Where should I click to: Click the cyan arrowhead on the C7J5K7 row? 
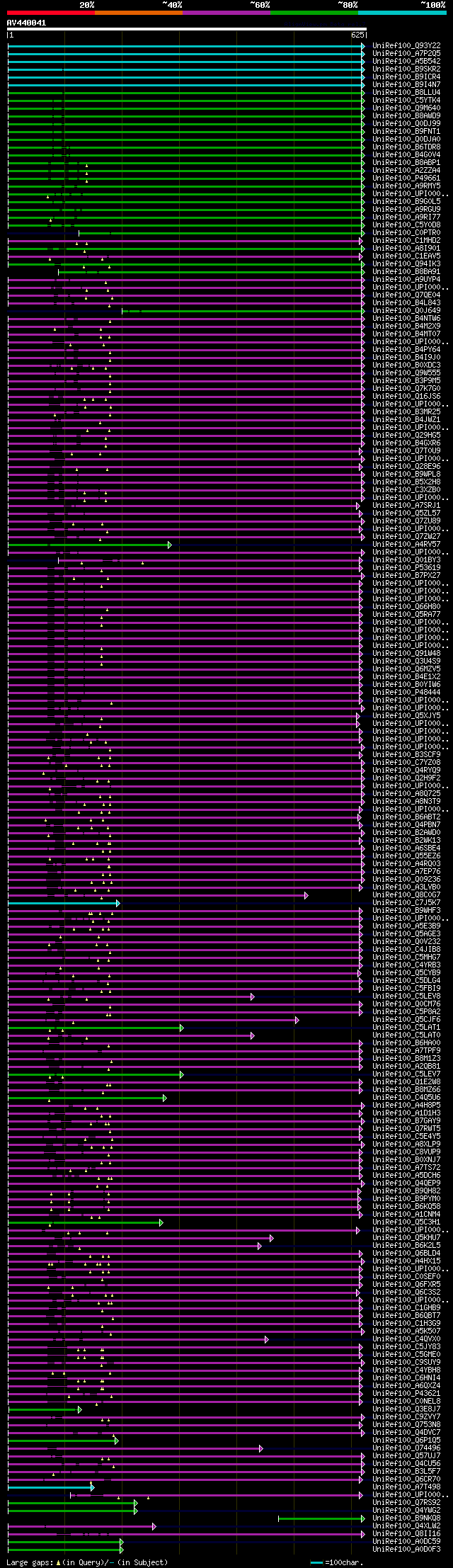point(117,903)
